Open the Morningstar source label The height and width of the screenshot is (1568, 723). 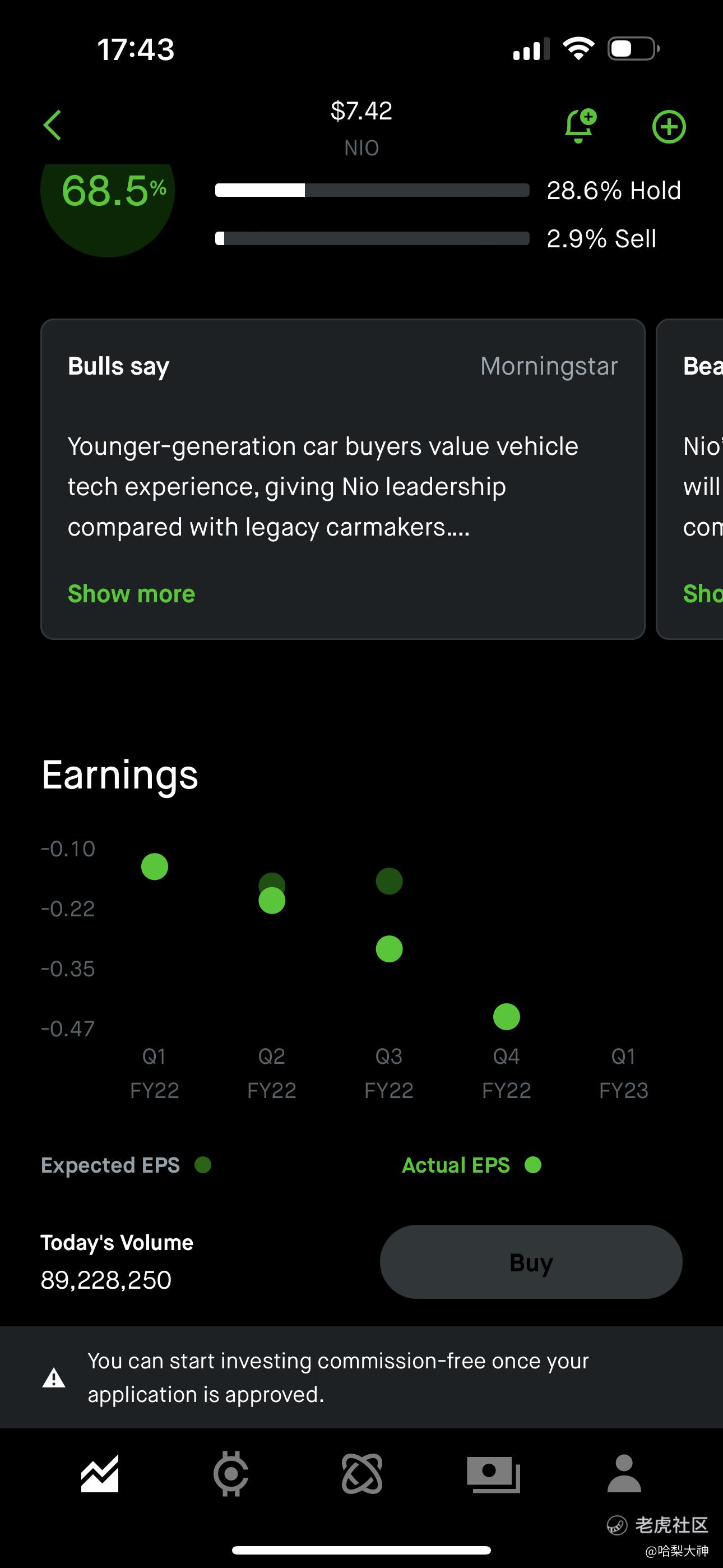click(549, 366)
